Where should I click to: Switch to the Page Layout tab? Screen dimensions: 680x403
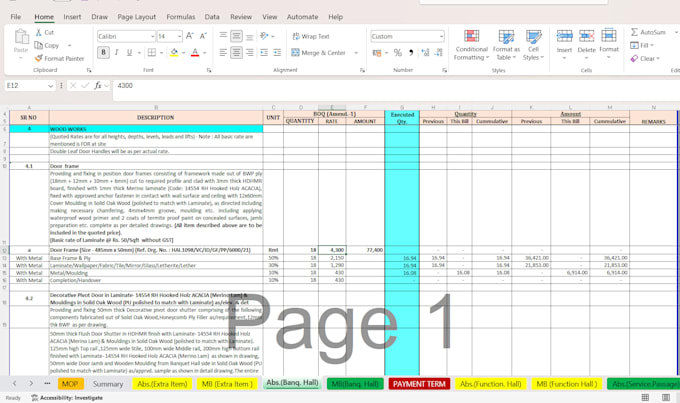[137, 17]
